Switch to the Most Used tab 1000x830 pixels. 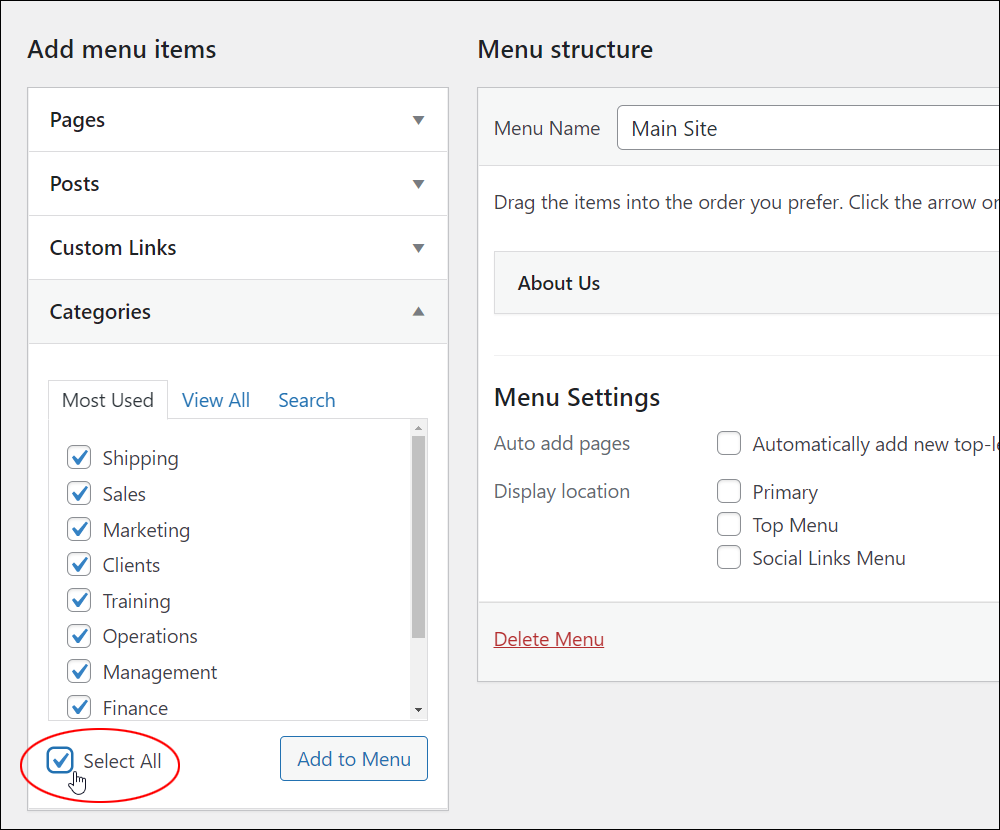(108, 400)
